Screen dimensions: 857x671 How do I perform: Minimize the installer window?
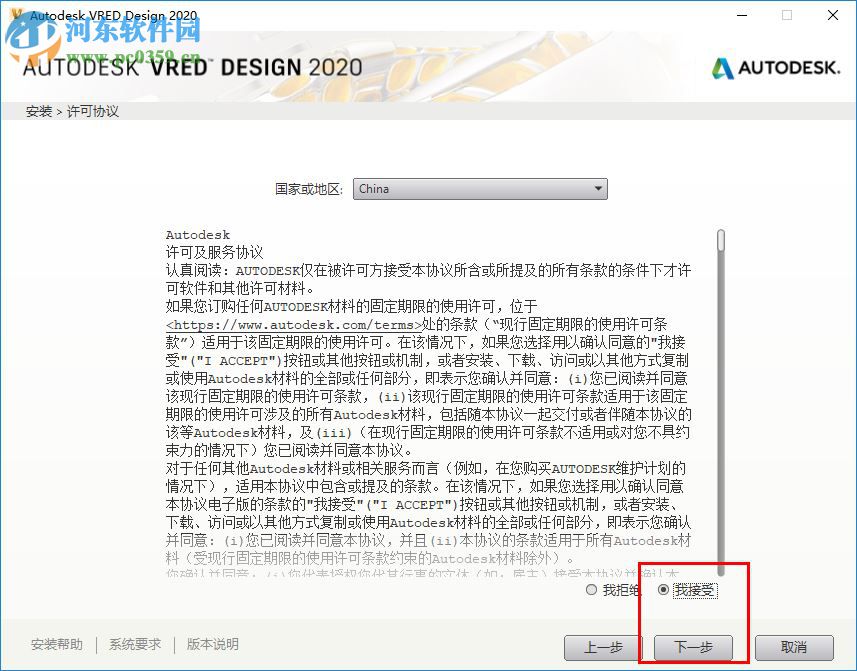[x=741, y=16]
